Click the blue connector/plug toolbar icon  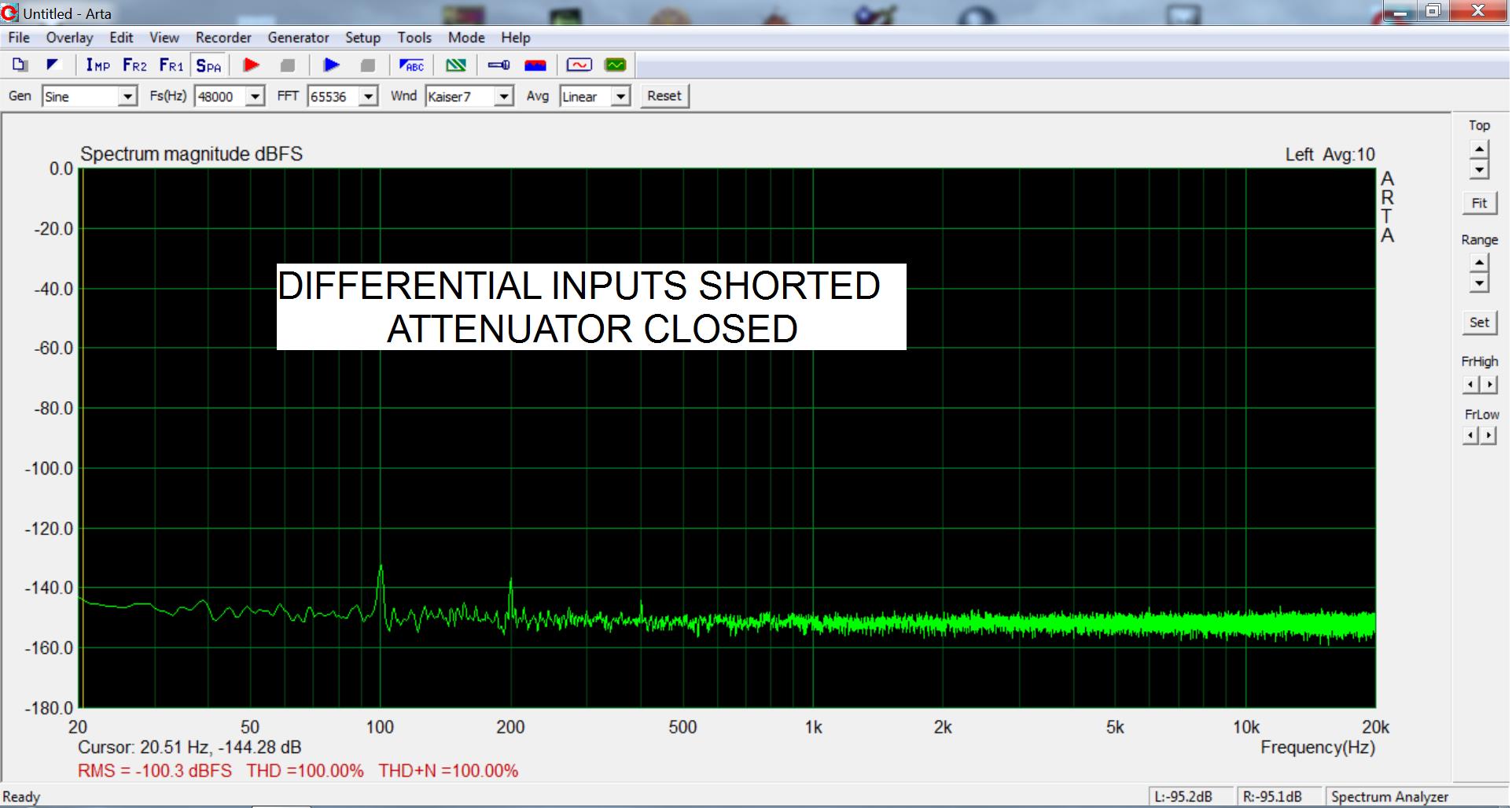tap(499, 65)
